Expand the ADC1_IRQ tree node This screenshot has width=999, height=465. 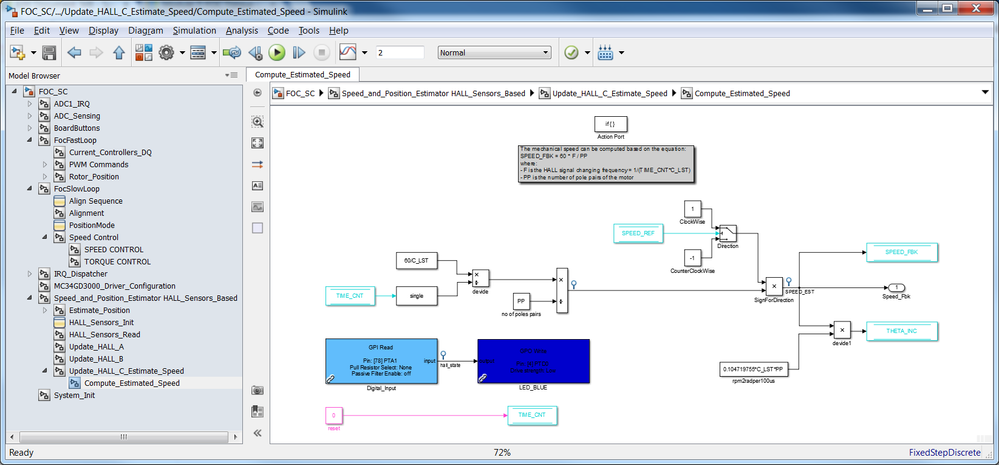click(x=29, y=104)
